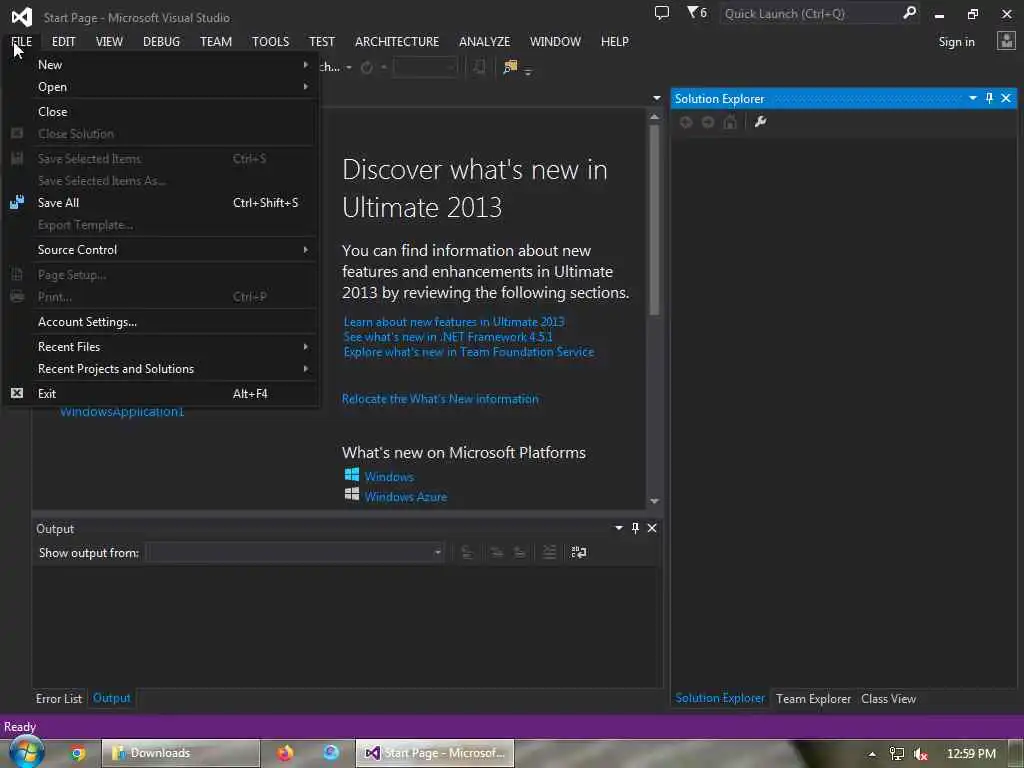The width and height of the screenshot is (1024, 768).
Task: Click the Start Page scroll down arrow
Action: pos(654,501)
